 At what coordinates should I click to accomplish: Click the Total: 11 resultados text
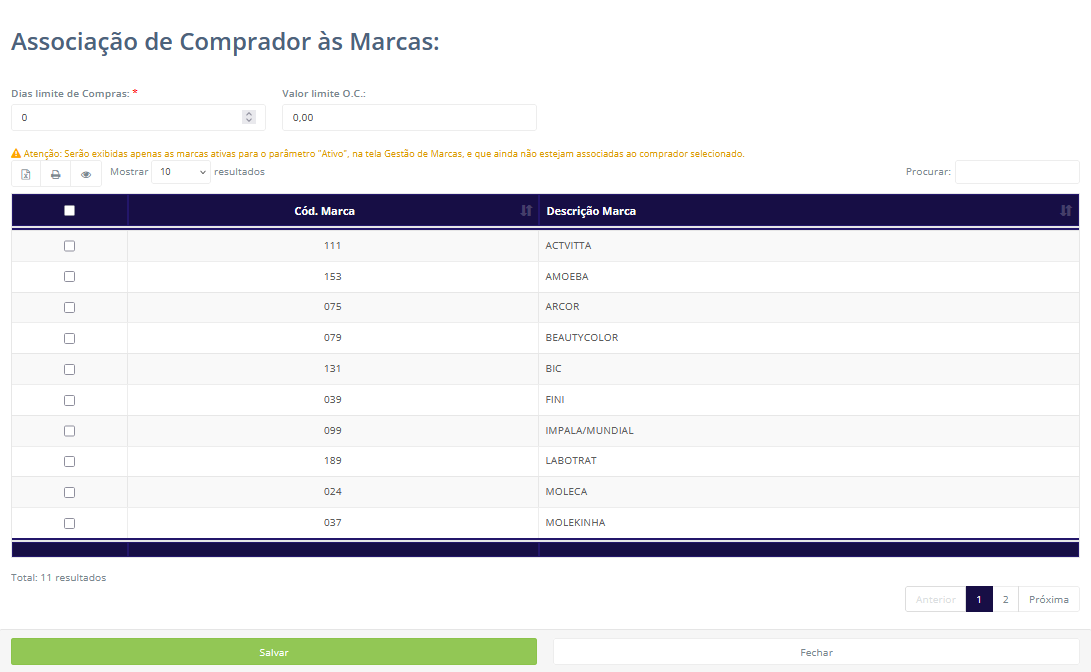[58, 578]
